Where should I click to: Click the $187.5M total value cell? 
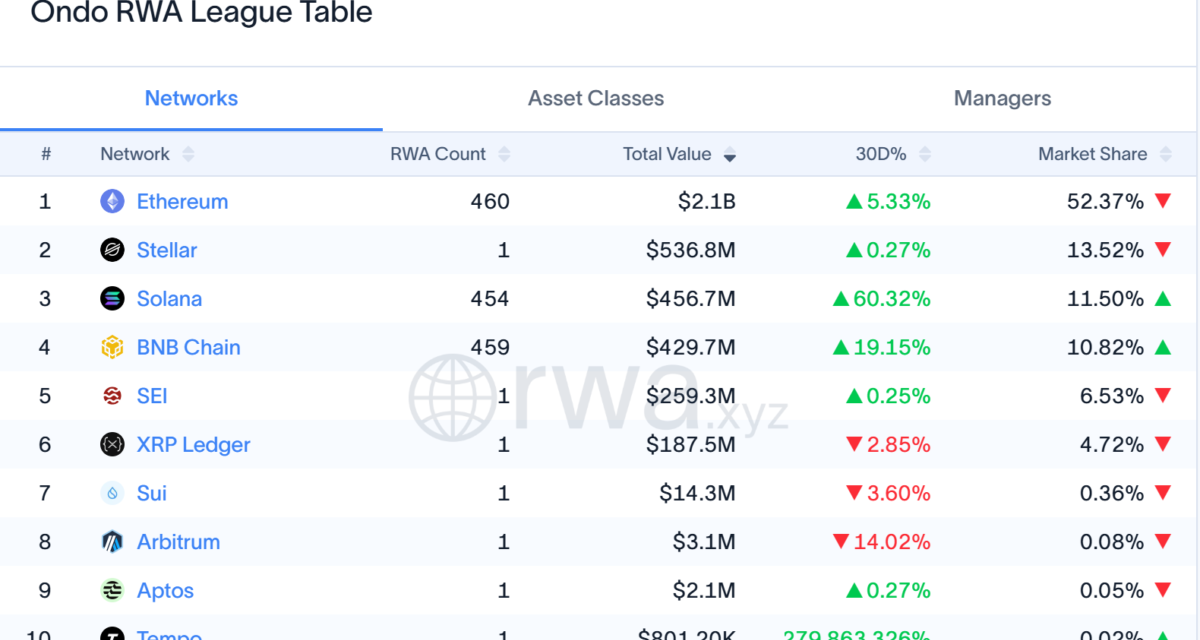[x=691, y=444]
